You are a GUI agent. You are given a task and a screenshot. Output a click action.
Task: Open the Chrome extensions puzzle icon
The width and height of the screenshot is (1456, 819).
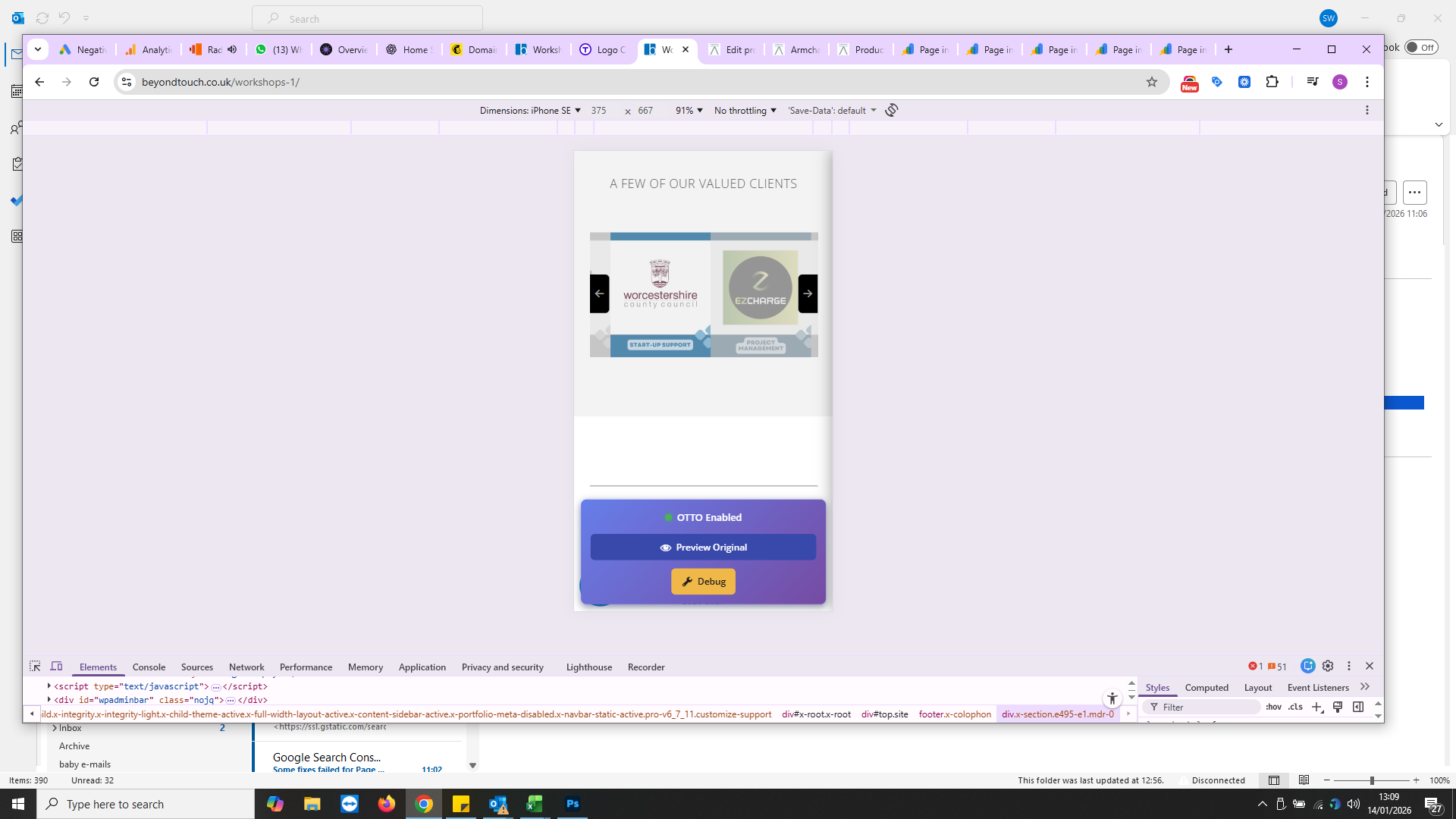[x=1272, y=82]
